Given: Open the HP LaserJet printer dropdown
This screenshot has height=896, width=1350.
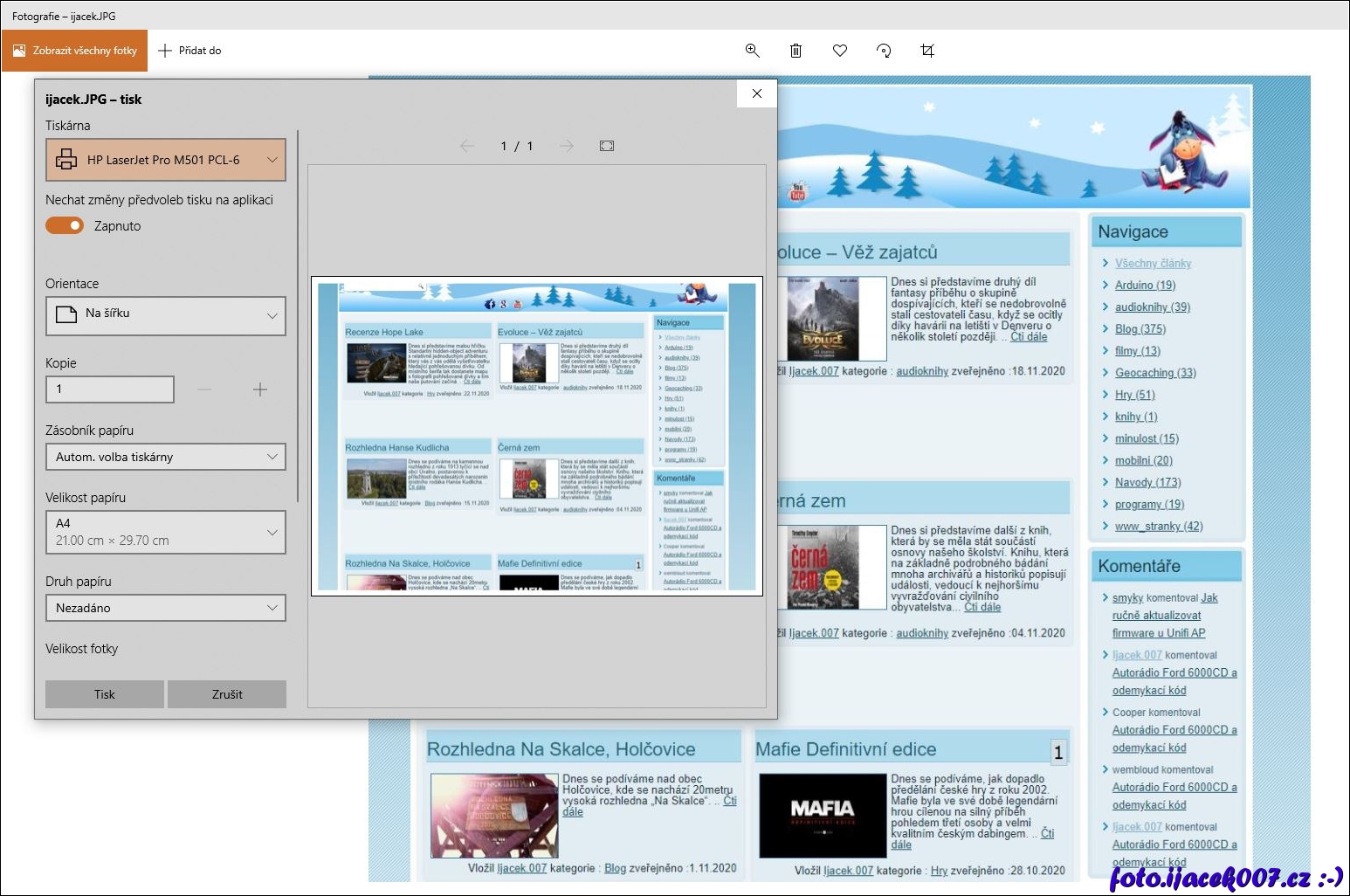Looking at the screenshot, I should pyautogui.click(x=166, y=160).
